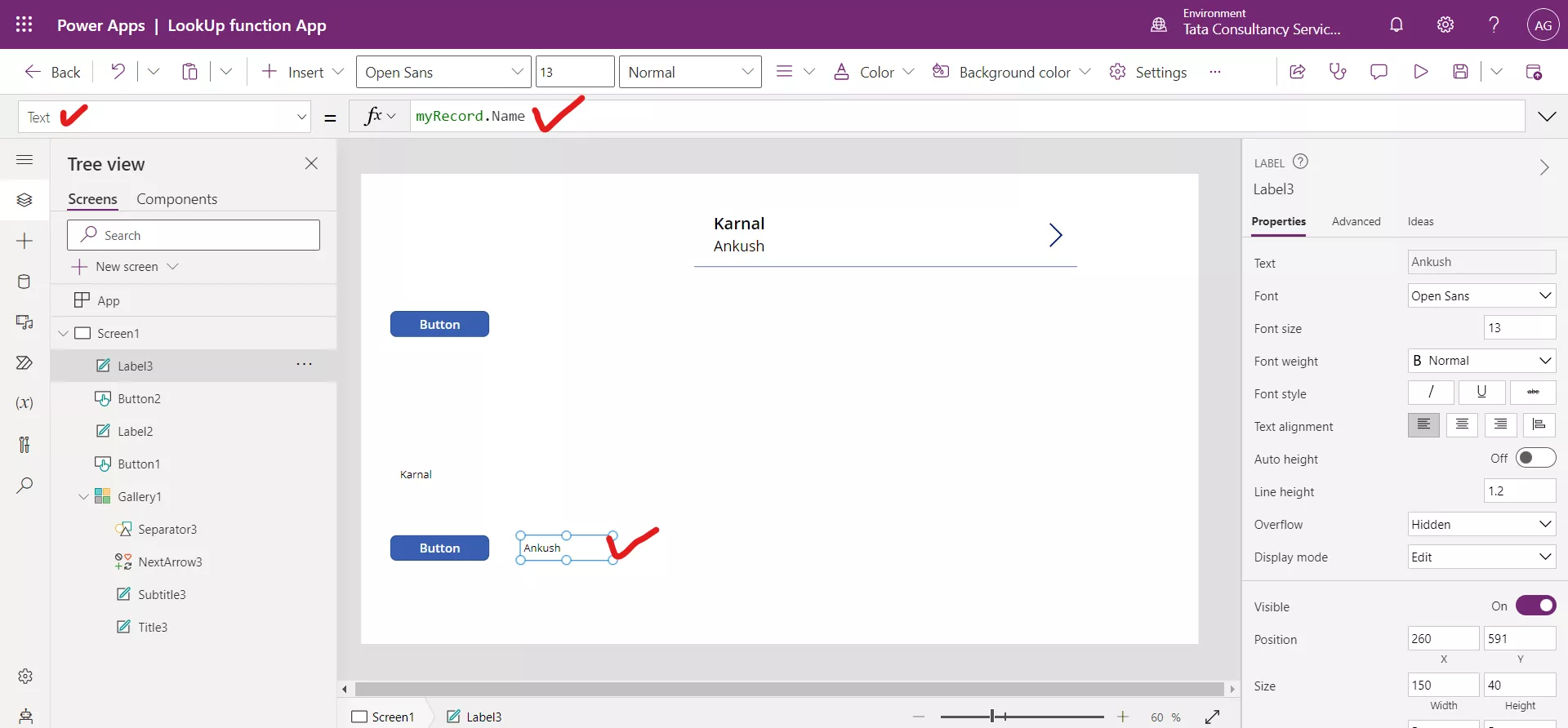Toggle strikethrough font style
This screenshot has height=728, width=1568.
click(1533, 393)
